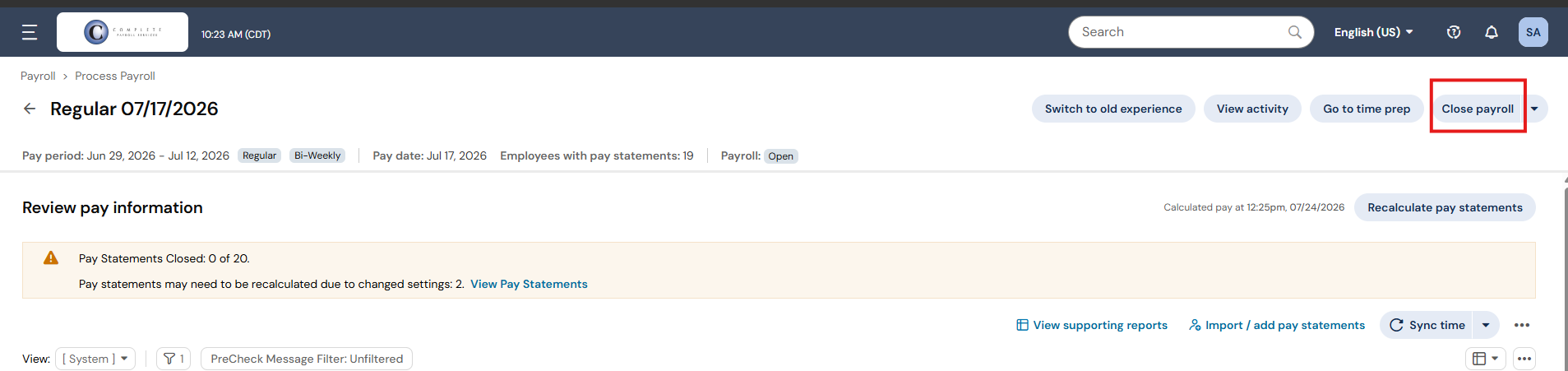The width and height of the screenshot is (1568, 371).
Task: Click the search magnifier icon
Action: pyautogui.click(x=1295, y=32)
